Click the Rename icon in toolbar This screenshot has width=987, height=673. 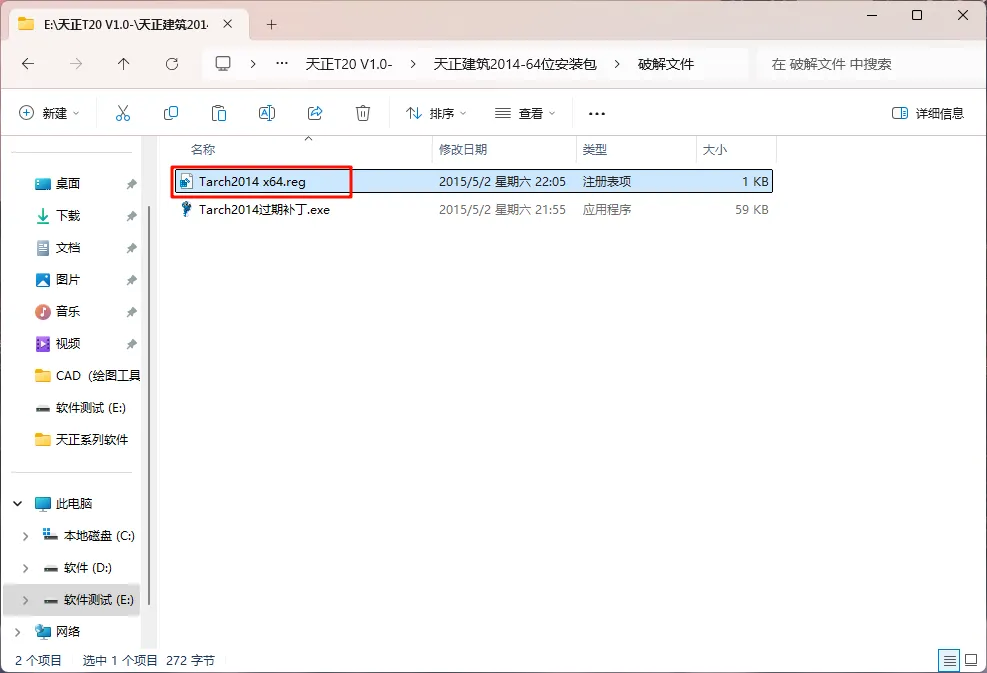[x=267, y=113]
